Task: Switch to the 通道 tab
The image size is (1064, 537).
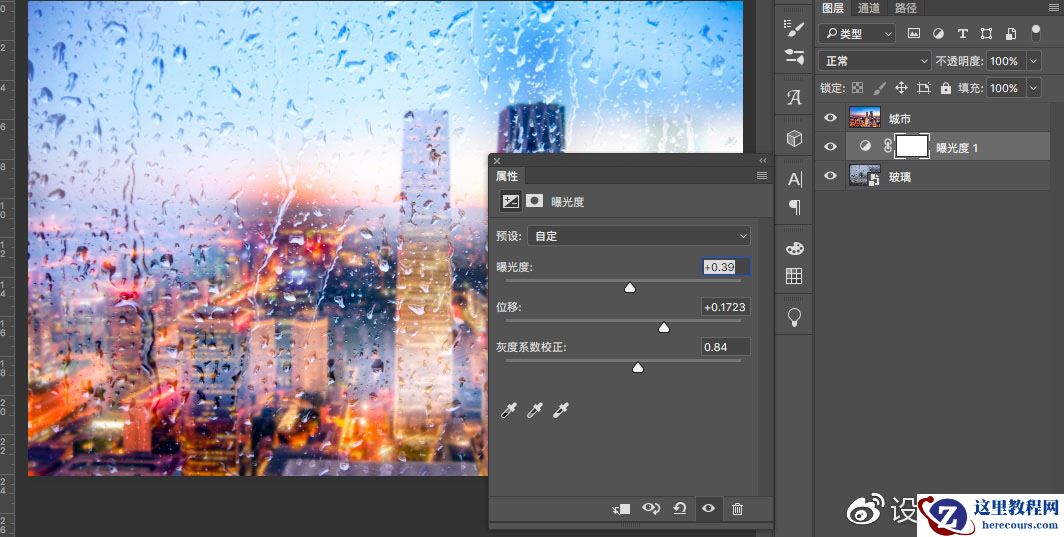Action: 869,8
